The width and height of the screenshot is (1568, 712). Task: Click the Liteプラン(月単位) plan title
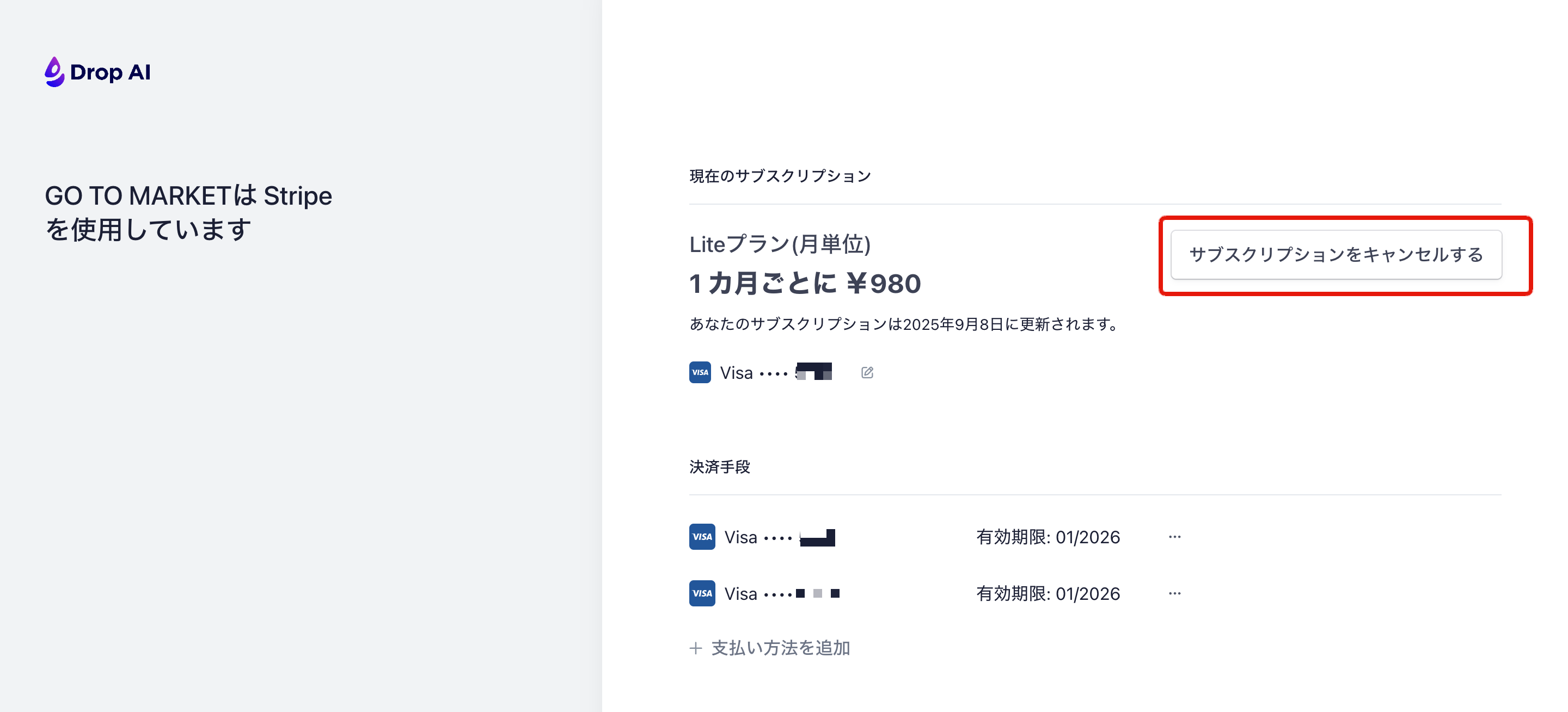click(780, 244)
